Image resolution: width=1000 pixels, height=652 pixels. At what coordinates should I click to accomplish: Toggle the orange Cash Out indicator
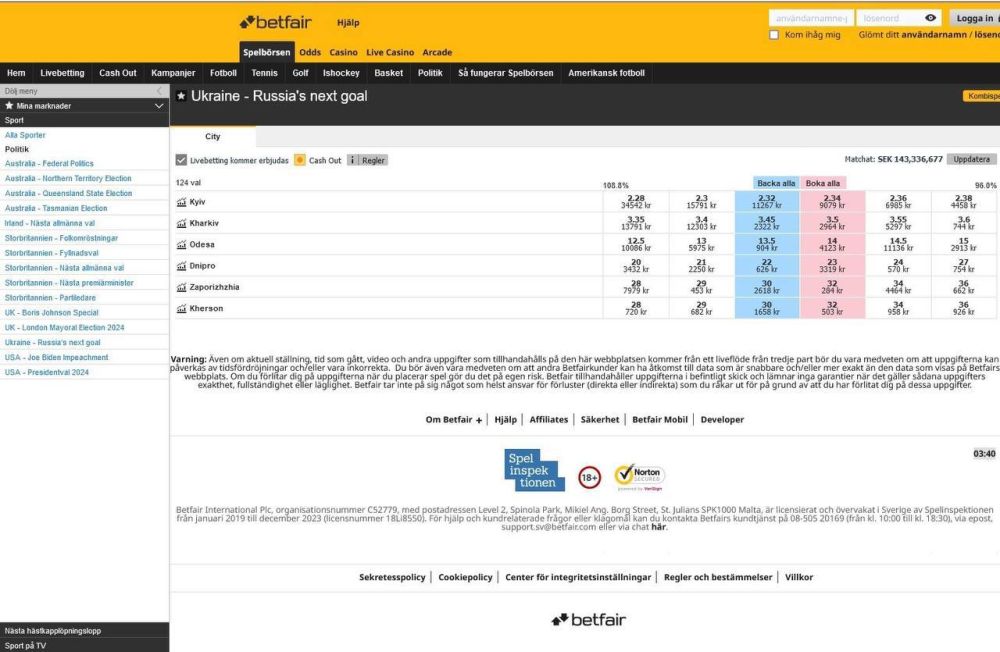pyautogui.click(x=298, y=160)
